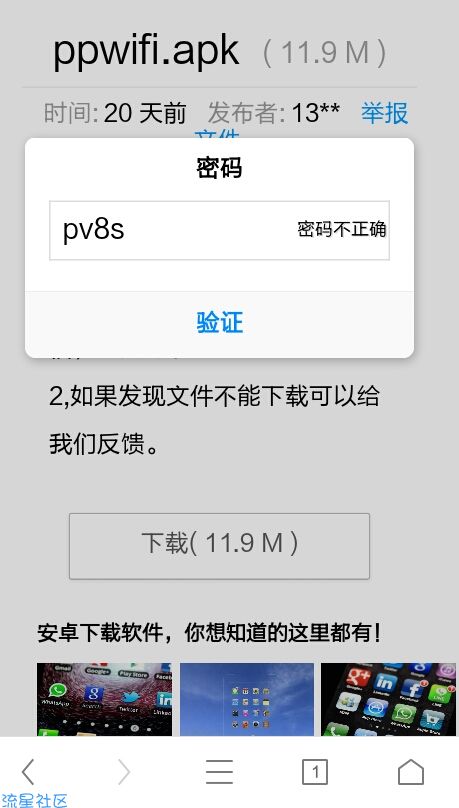Open the WhatsApp phone screen thumbnail

pos(105,699)
